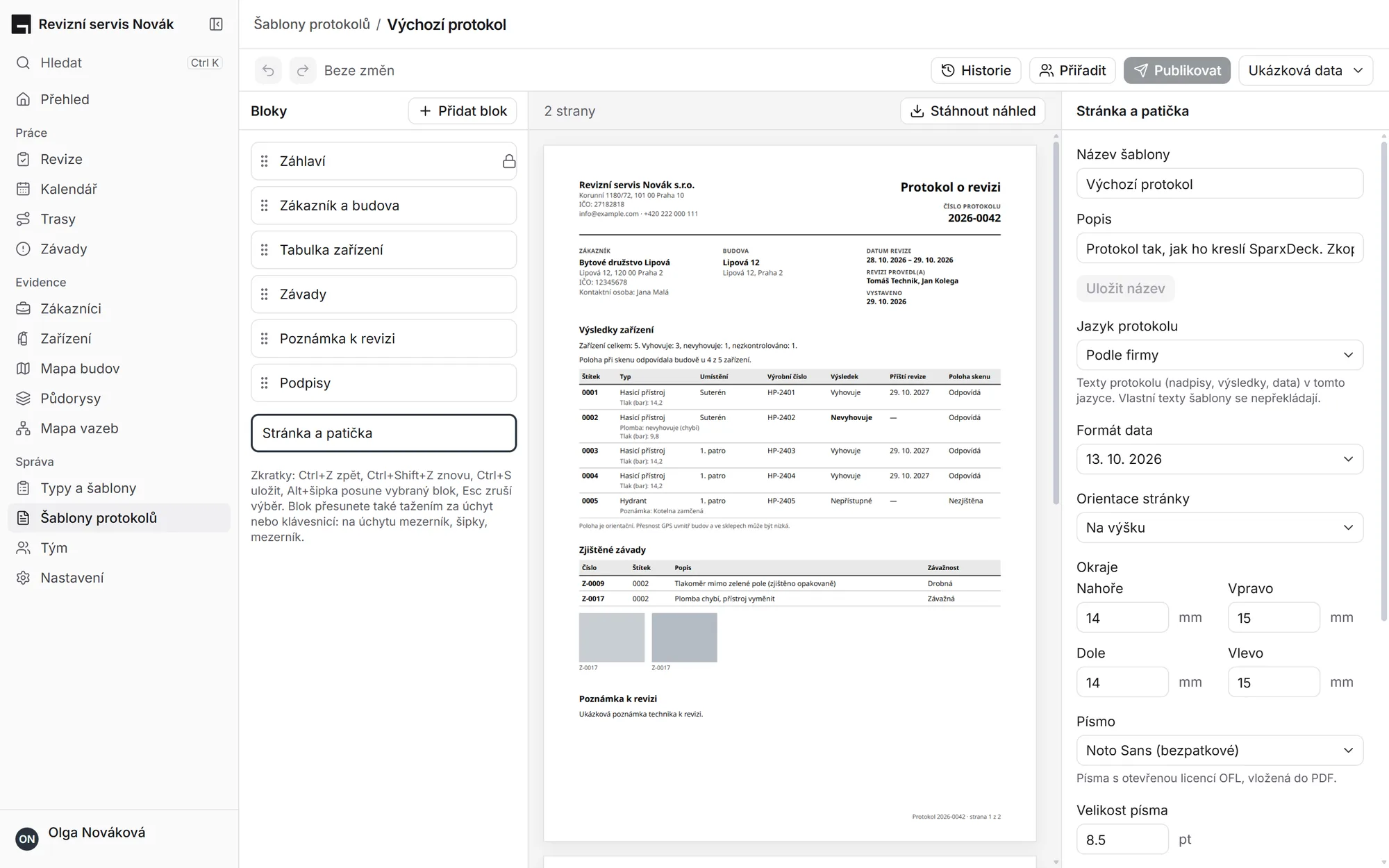Open Nastavení in the sidebar
This screenshot has height=868, width=1389.
pos(119,578)
